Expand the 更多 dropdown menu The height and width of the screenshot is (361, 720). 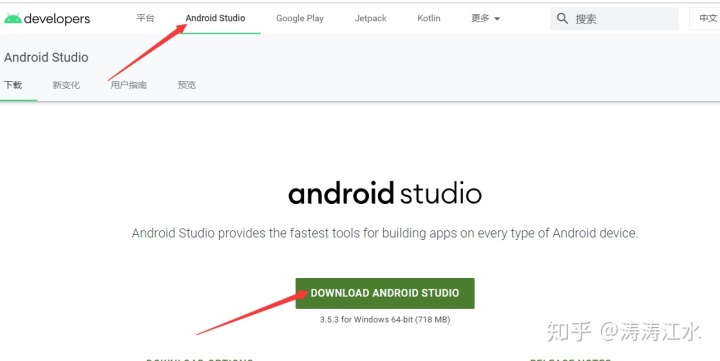click(485, 18)
